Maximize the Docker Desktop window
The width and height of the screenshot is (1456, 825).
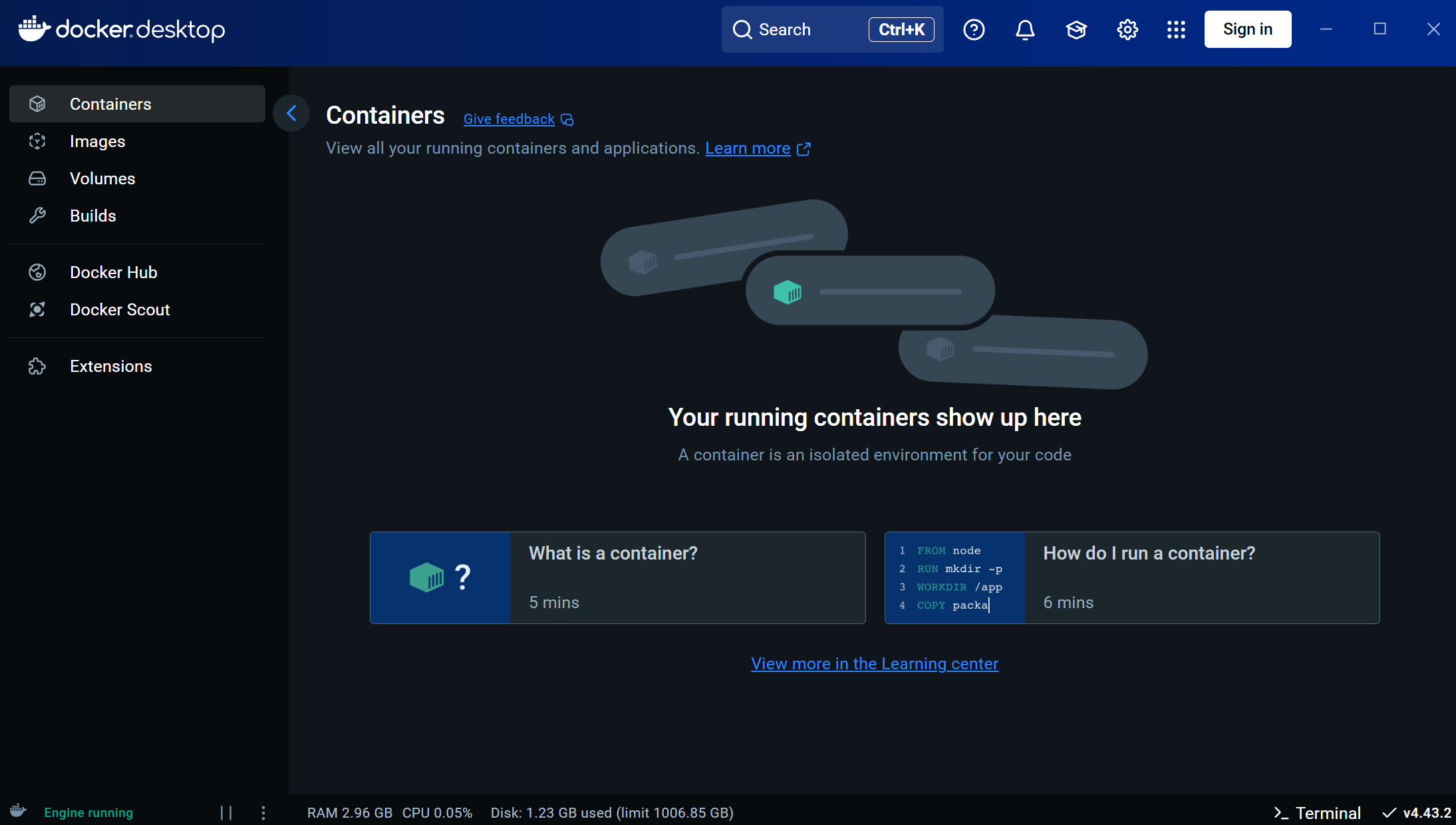click(x=1380, y=29)
